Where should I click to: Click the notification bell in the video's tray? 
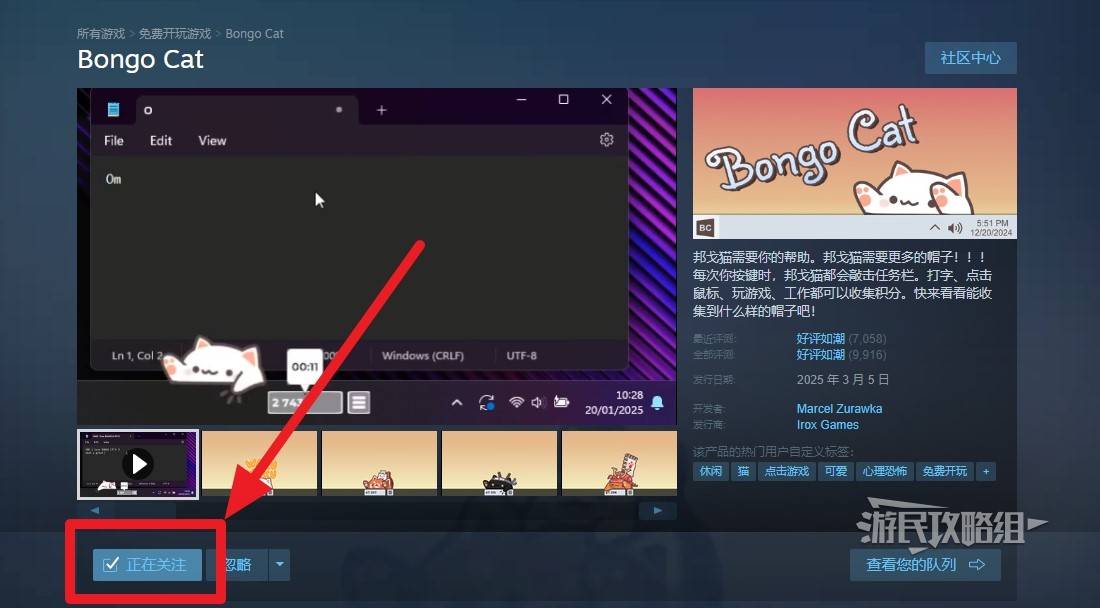pyautogui.click(x=657, y=403)
